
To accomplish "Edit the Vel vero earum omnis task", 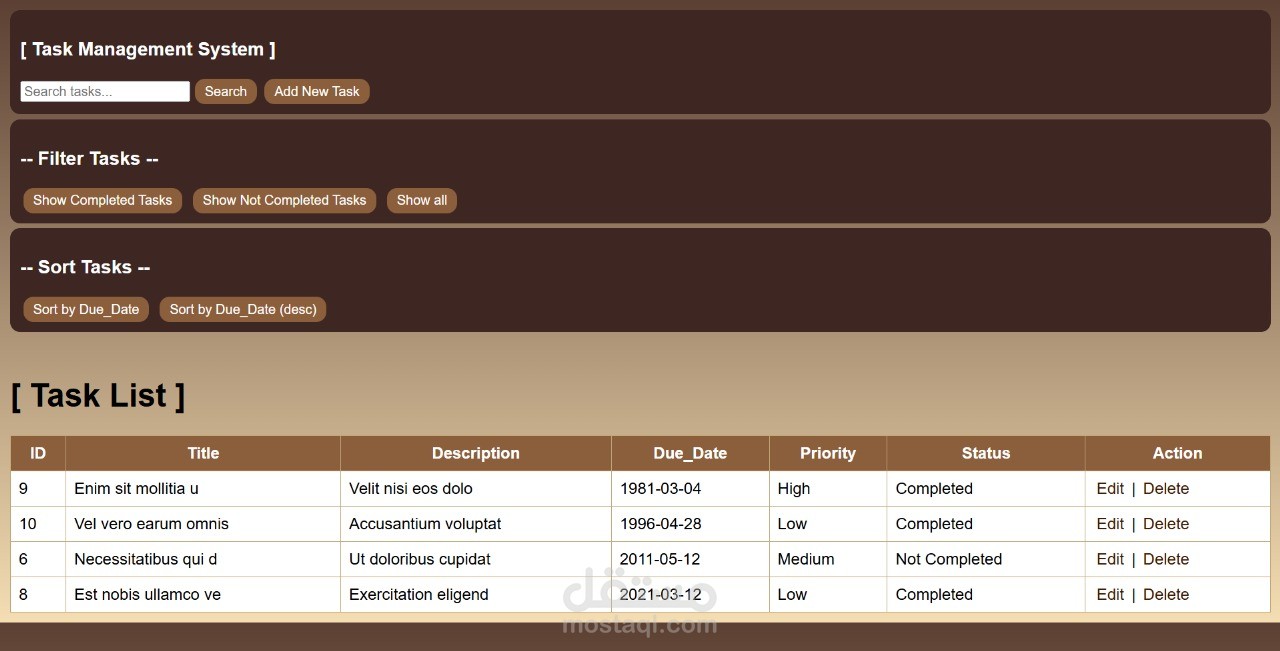I will point(1110,523).
